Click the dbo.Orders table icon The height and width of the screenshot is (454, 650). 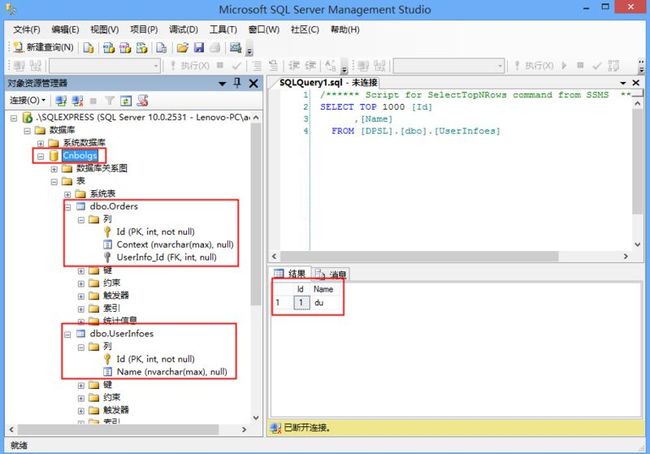tap(80, 206)
